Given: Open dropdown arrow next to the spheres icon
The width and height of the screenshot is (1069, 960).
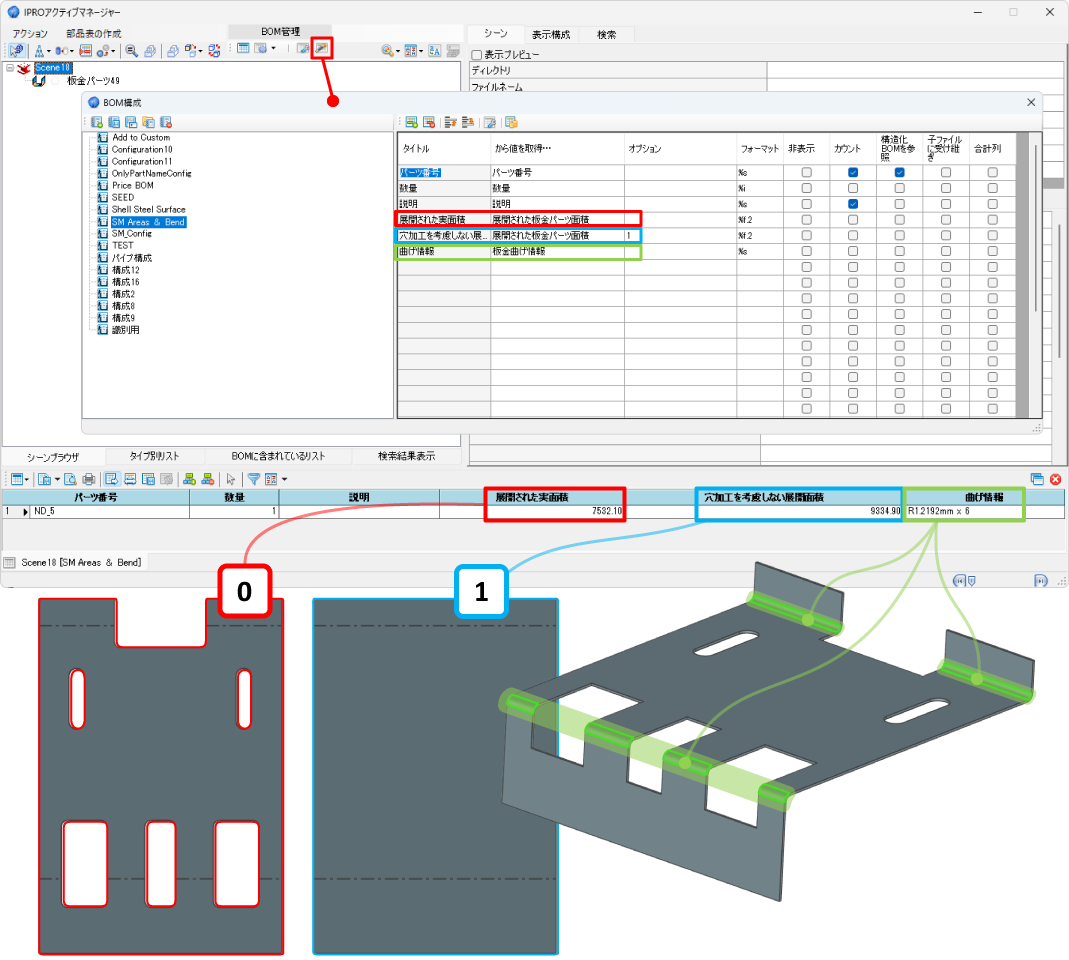Looking at the screenshot, I should point(113,51).
